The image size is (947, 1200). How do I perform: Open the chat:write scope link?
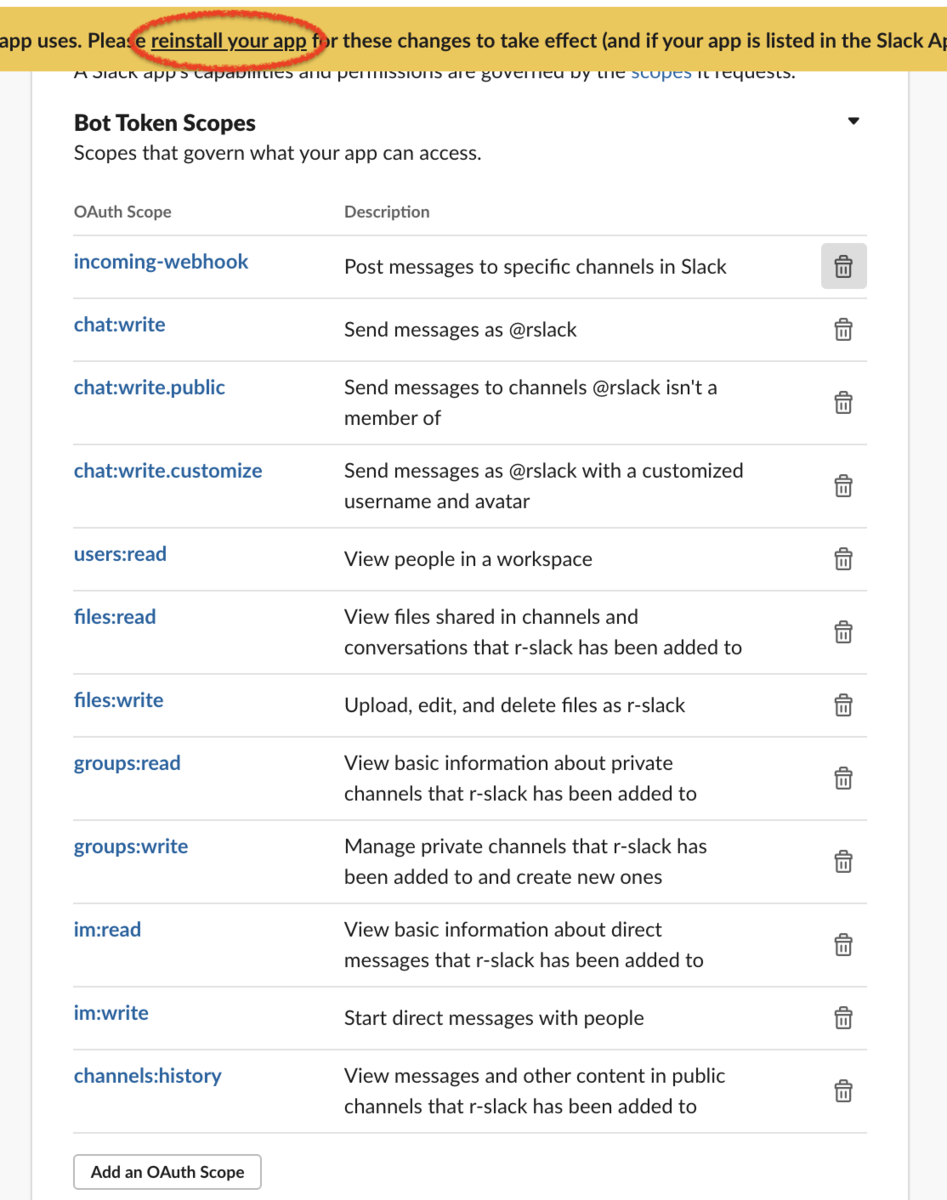(x=120, y=325)
